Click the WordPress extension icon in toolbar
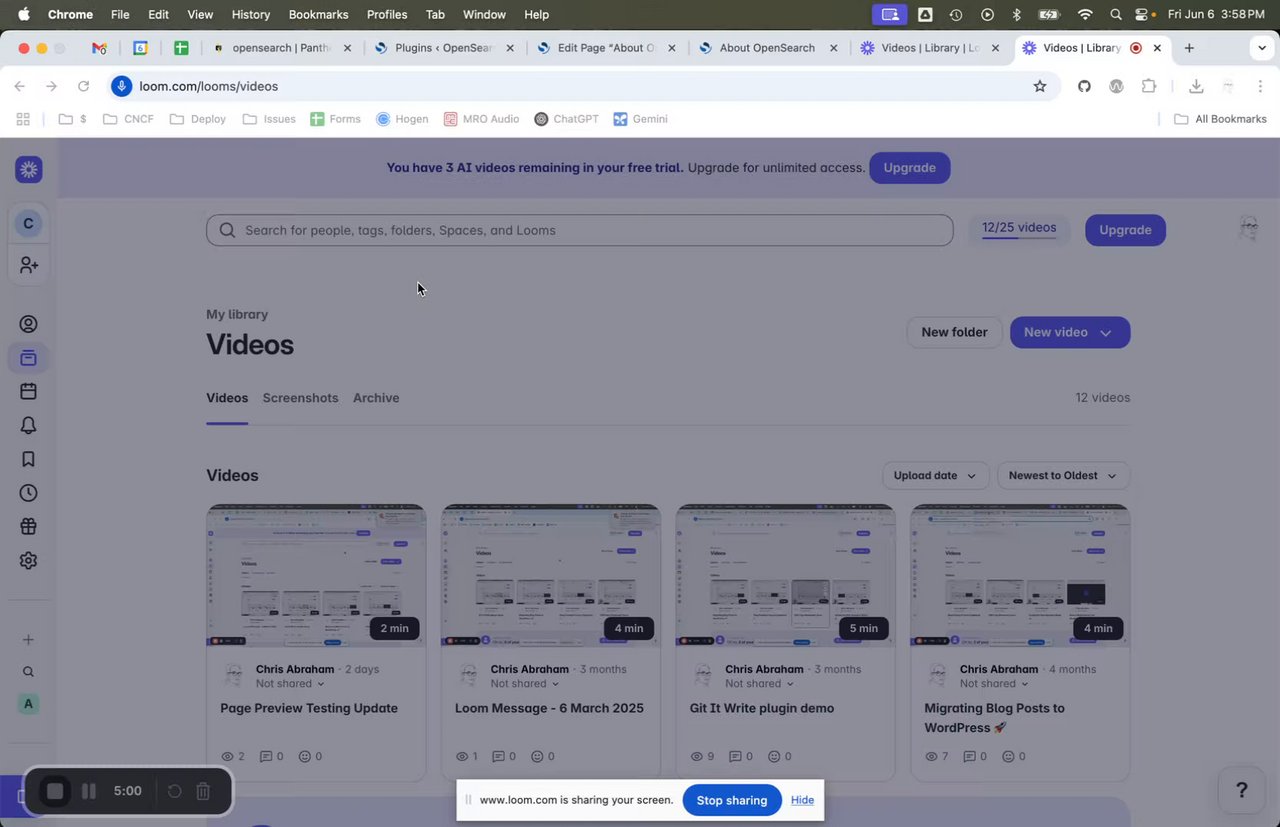The height and width of the screenshot is (827, 1280). (x=1116, y=86)
